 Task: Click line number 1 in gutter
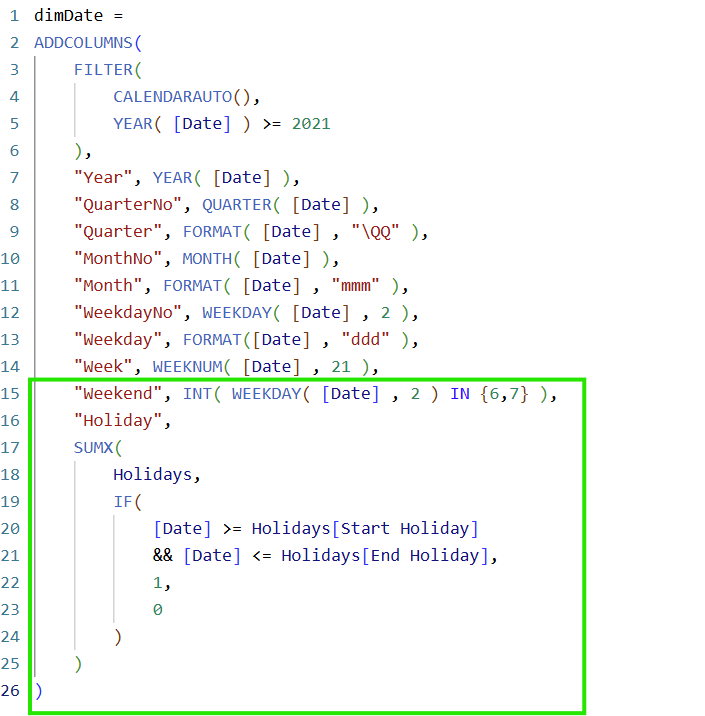(14, 16)
